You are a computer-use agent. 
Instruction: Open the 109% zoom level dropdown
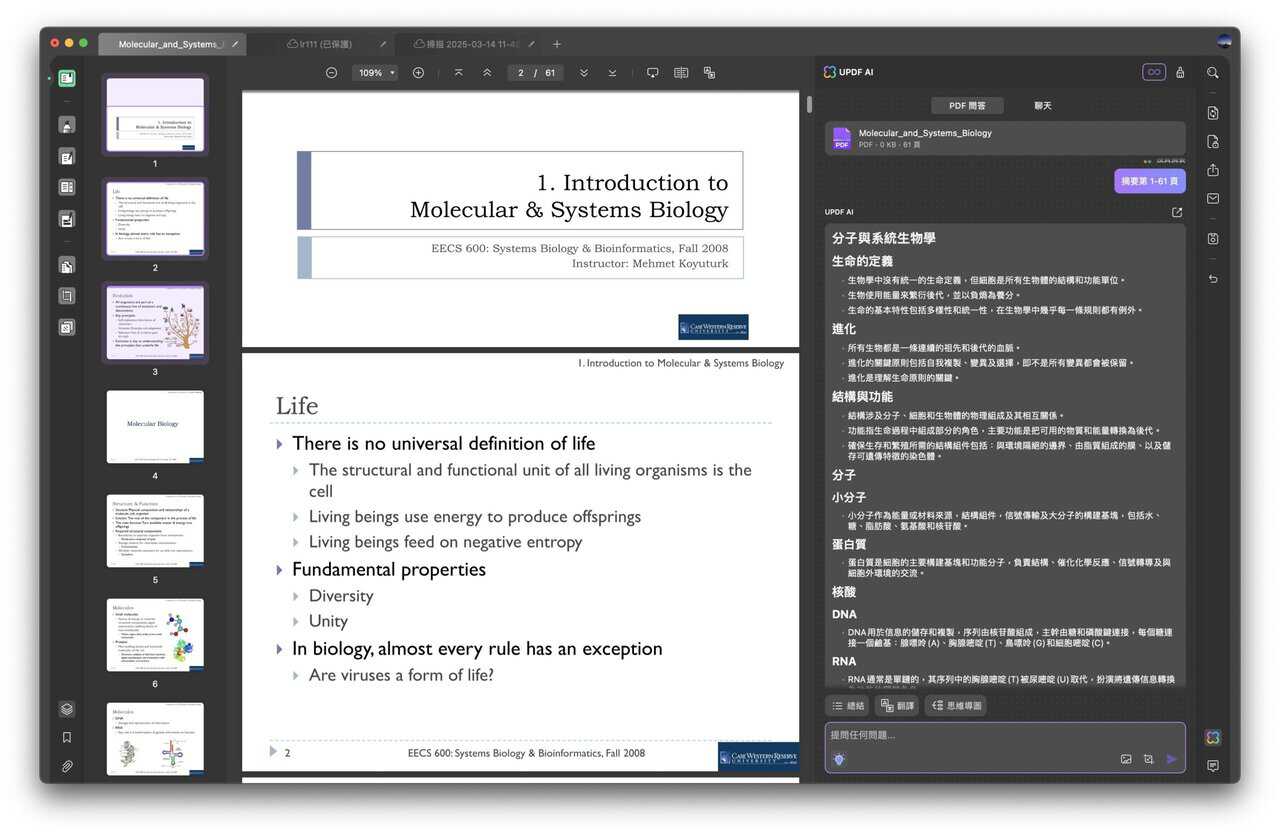tap(374, 72)
